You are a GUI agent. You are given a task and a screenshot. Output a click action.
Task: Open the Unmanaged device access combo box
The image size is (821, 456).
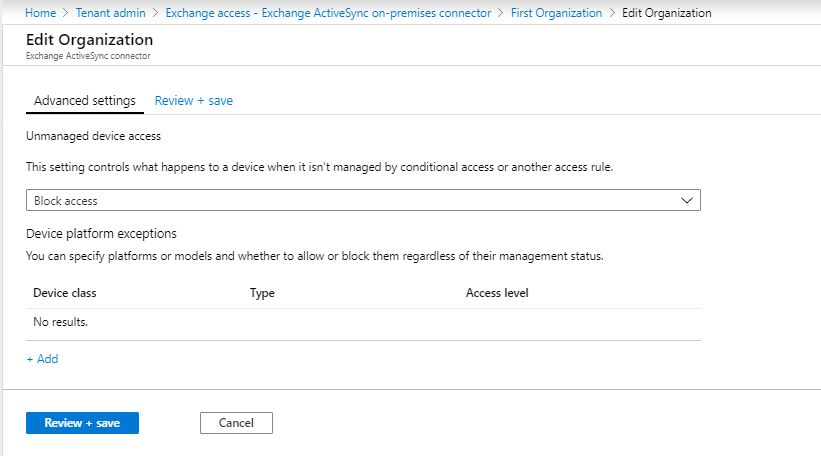(x=362, y=200)
